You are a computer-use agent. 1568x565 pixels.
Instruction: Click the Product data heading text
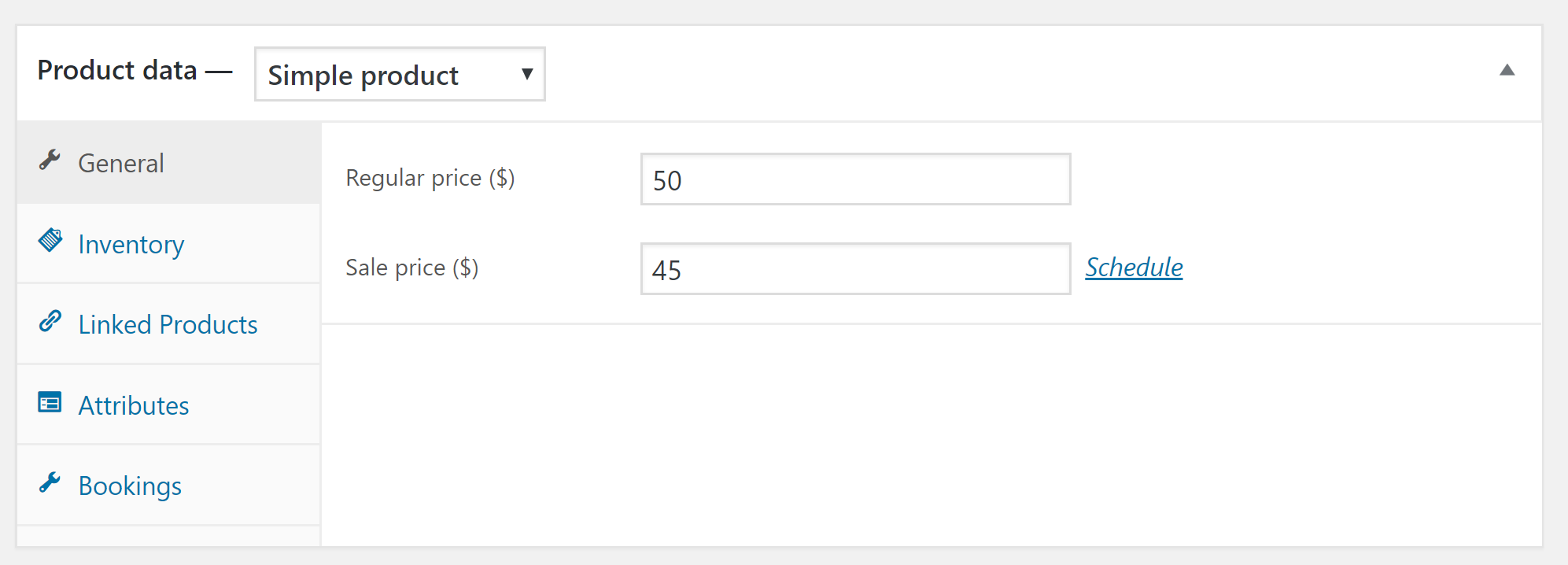(117, 70)
